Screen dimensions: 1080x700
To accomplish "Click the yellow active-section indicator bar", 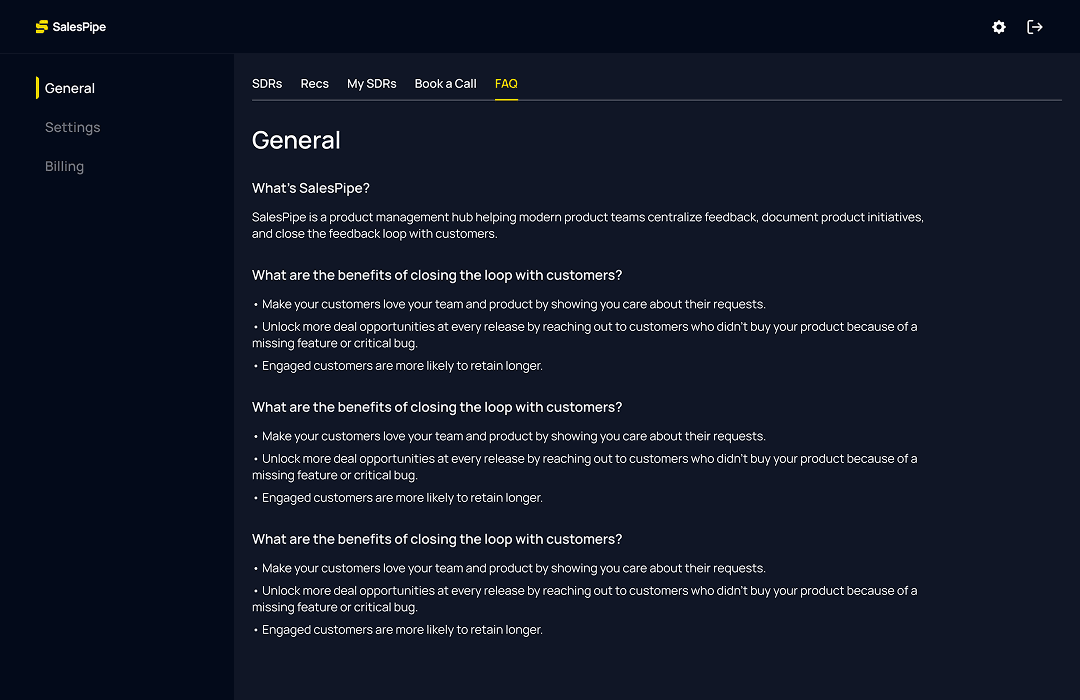I will [37, 88].
